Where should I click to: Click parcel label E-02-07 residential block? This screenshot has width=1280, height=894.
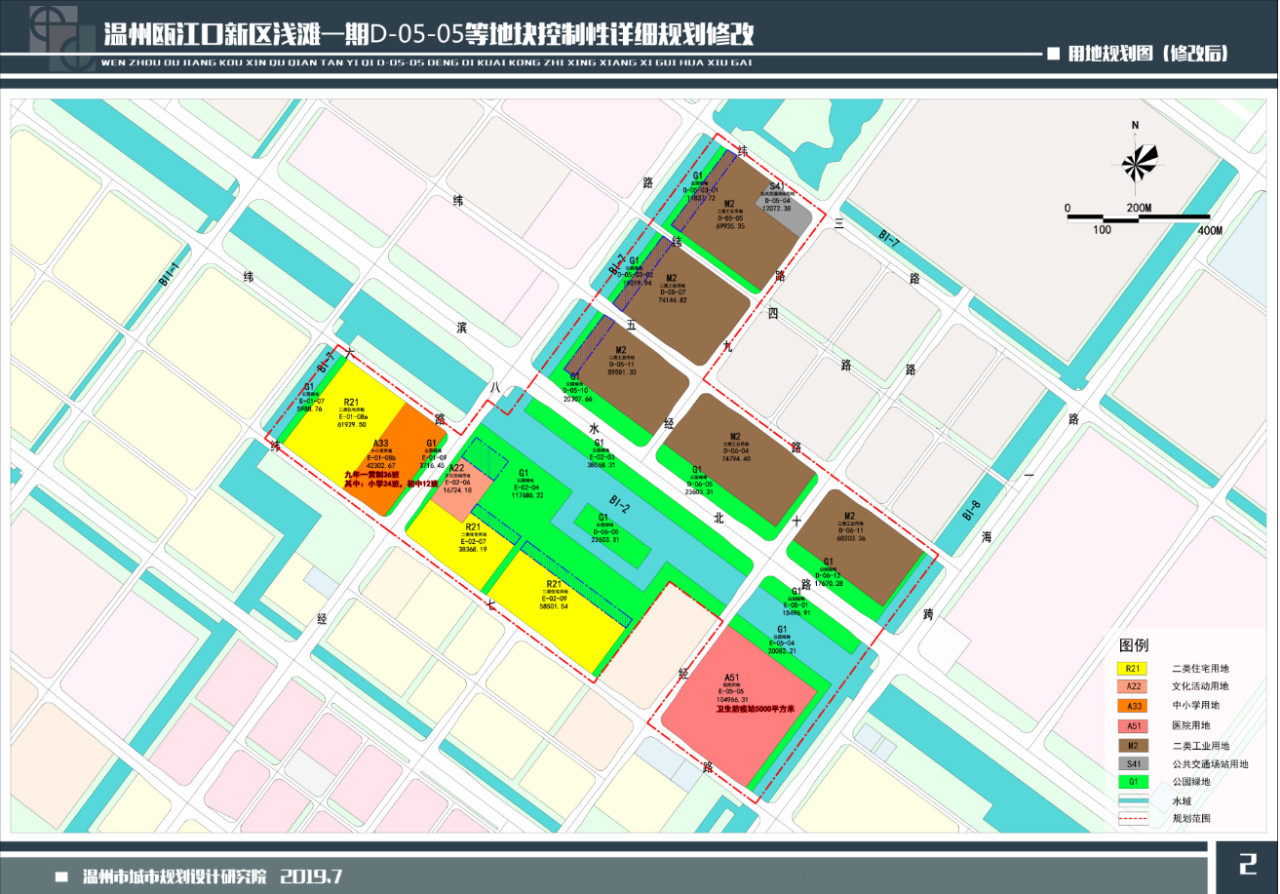(x=473, y=539)
